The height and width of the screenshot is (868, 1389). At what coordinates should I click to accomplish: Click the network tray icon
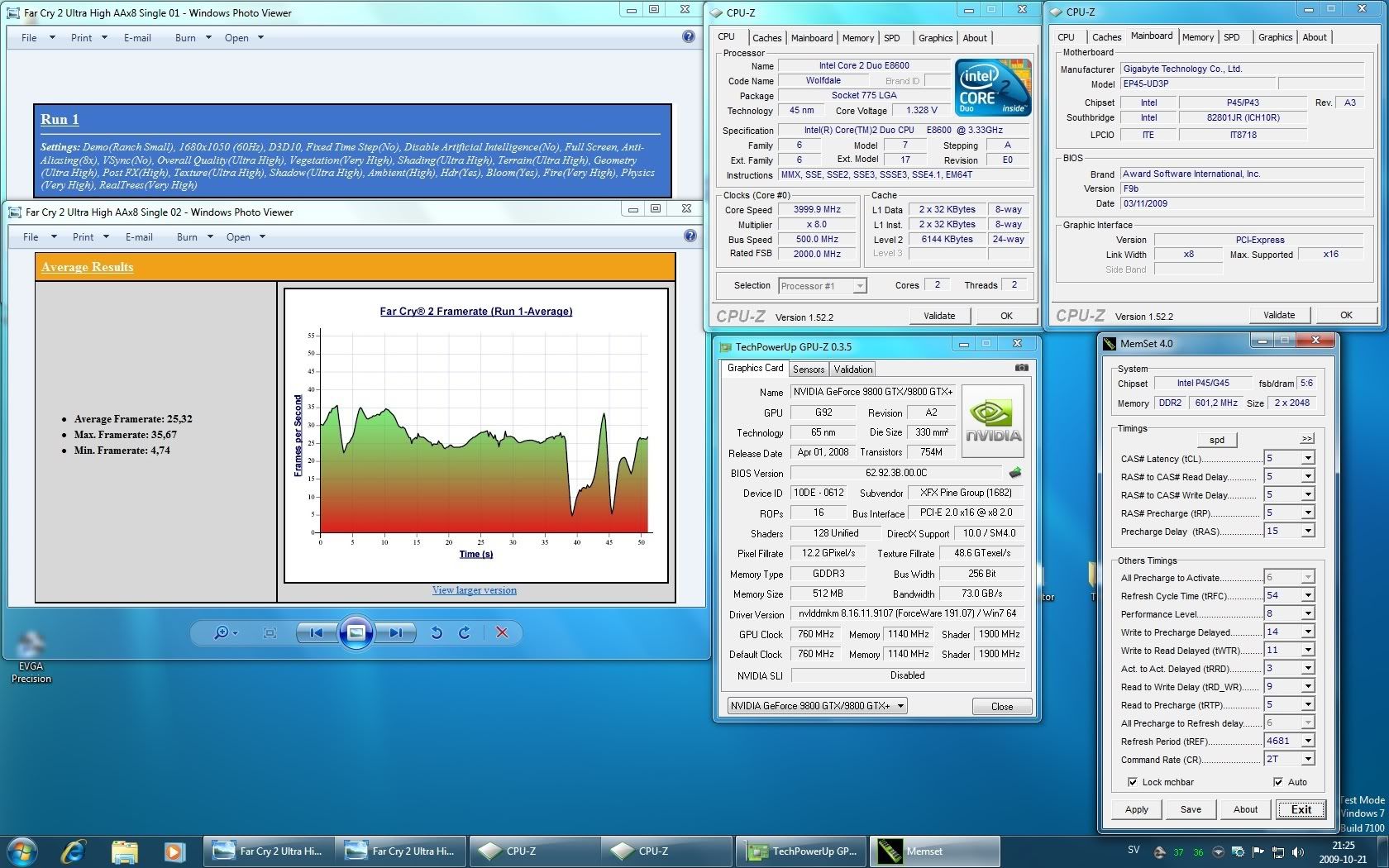[1278, 851]
